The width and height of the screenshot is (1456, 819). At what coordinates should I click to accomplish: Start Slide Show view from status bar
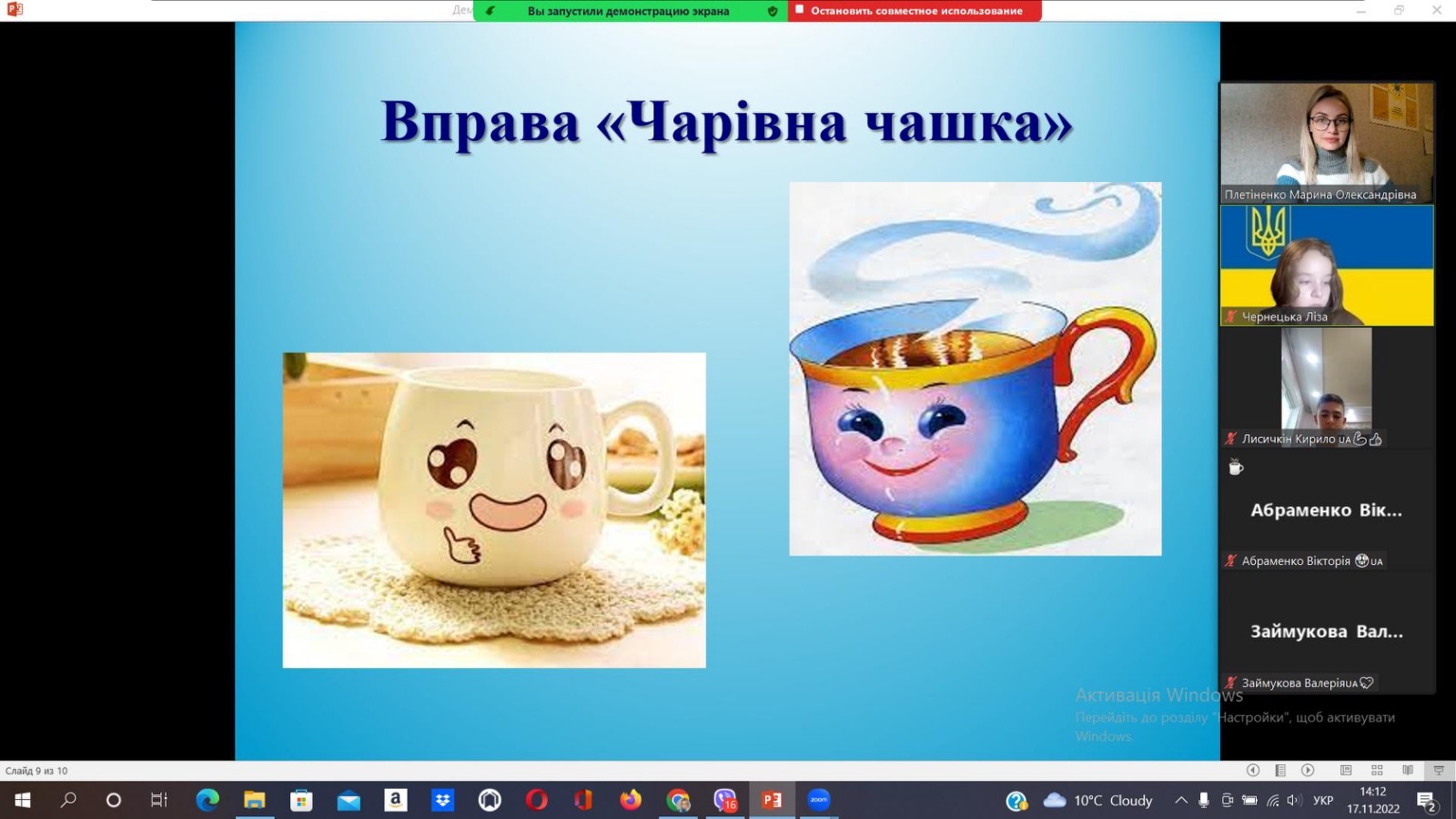[x=1439, y=770]
